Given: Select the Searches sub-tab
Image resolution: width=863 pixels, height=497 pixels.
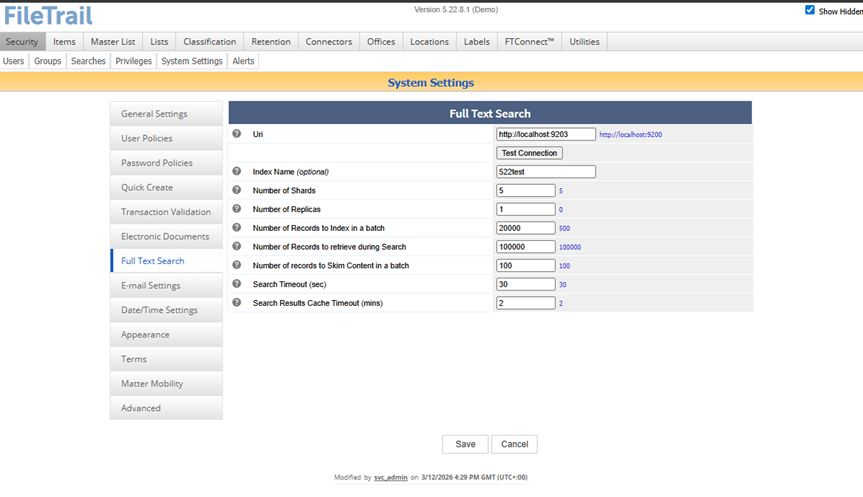Looking at the screenshot, I should point(88,61).
